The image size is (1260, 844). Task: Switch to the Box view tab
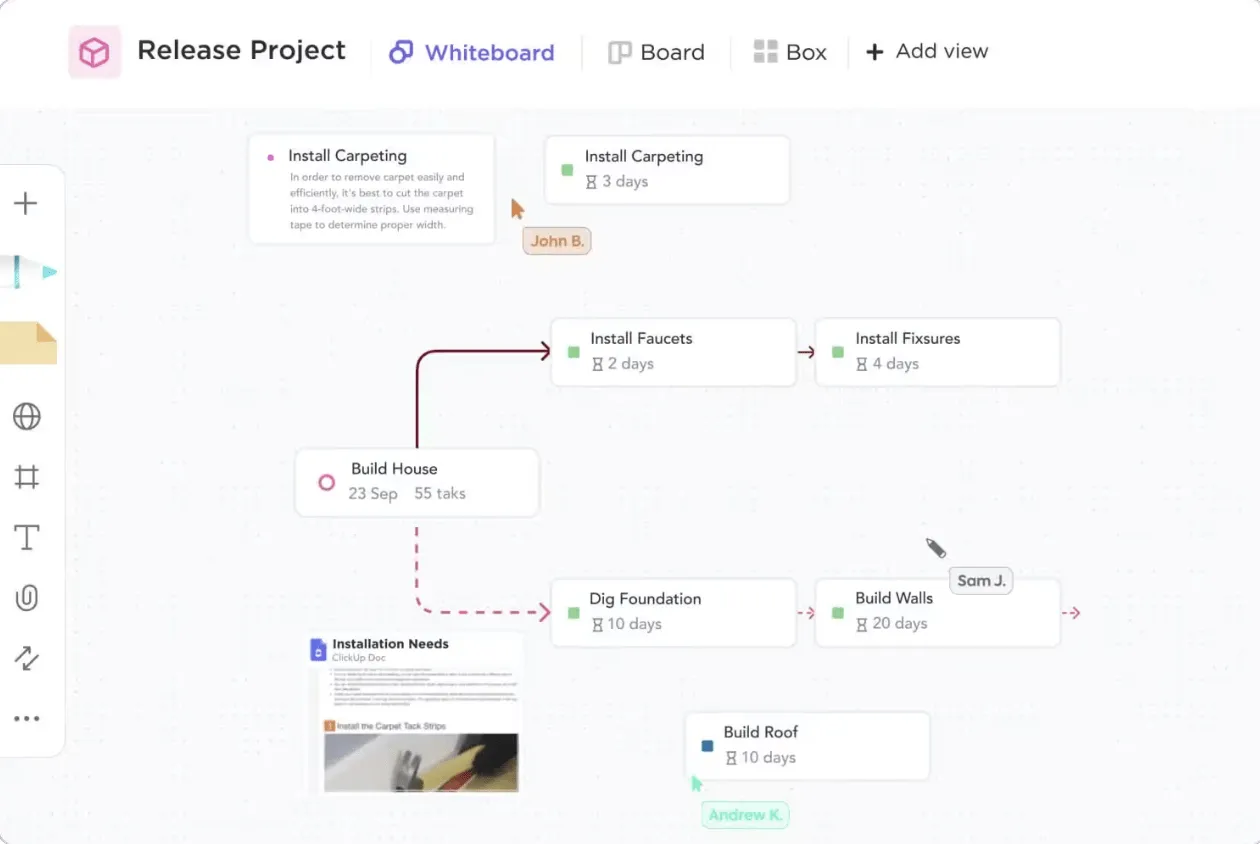[790, 52]
